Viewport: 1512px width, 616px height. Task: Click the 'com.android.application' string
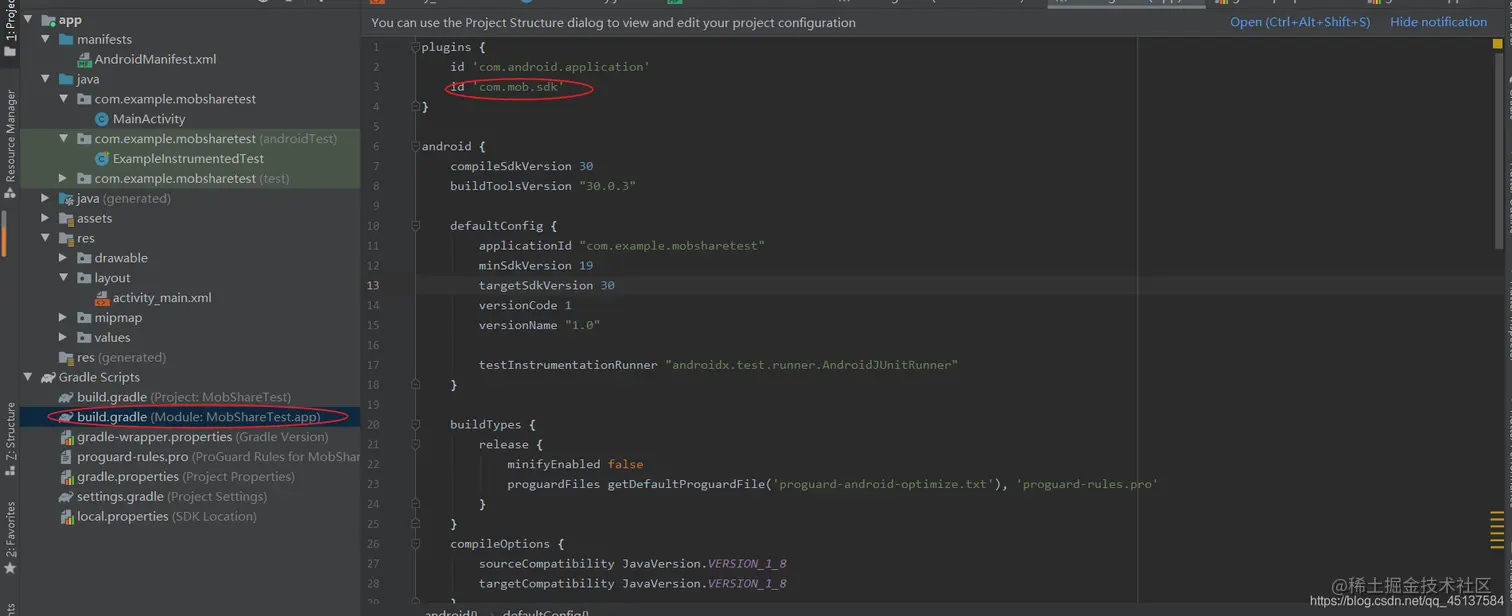click(561, 67)
